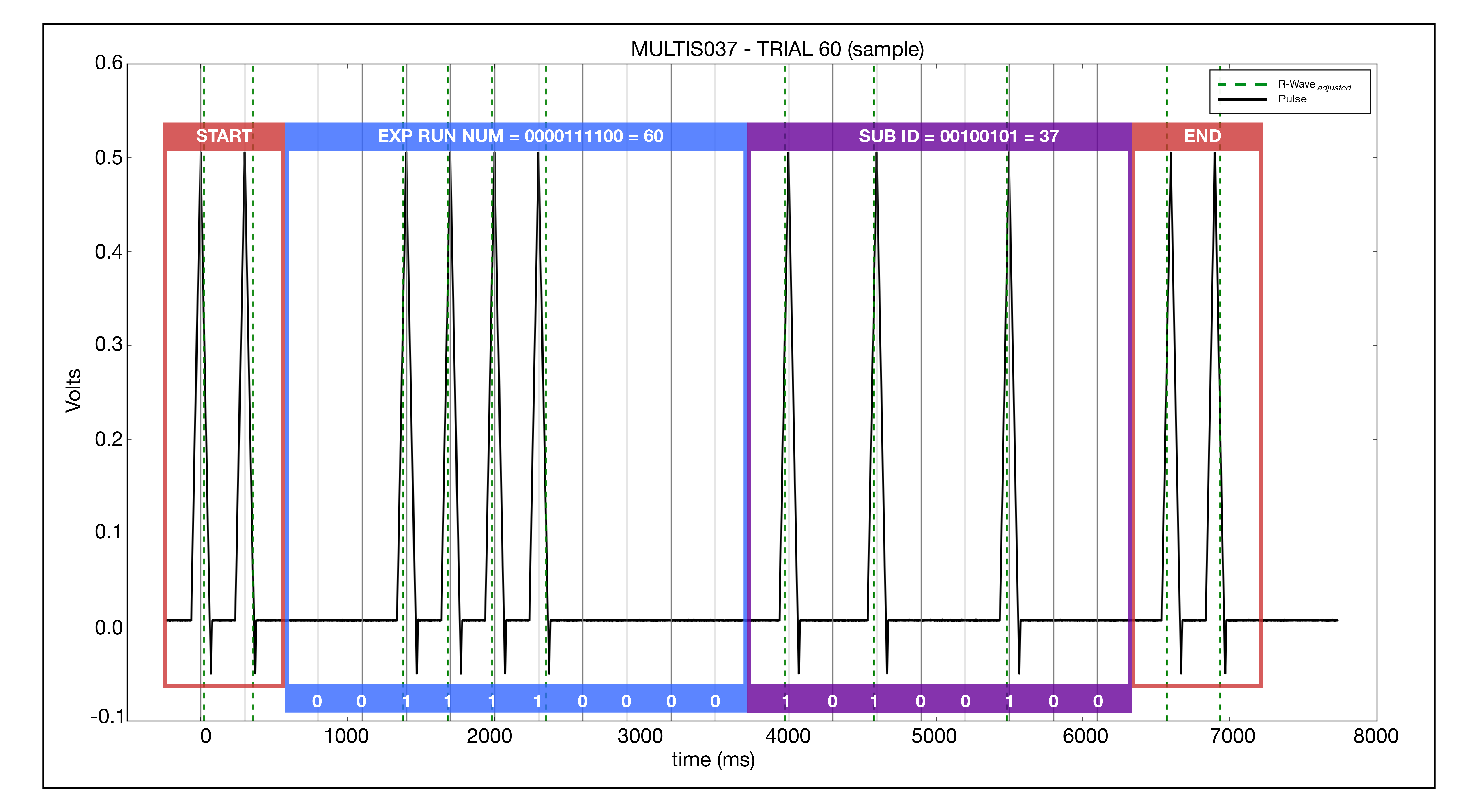Click the time (ms) x-axis label
The width and height of the screenshot is (1478, 812).
pyautogui.click(x=713, y=760)
